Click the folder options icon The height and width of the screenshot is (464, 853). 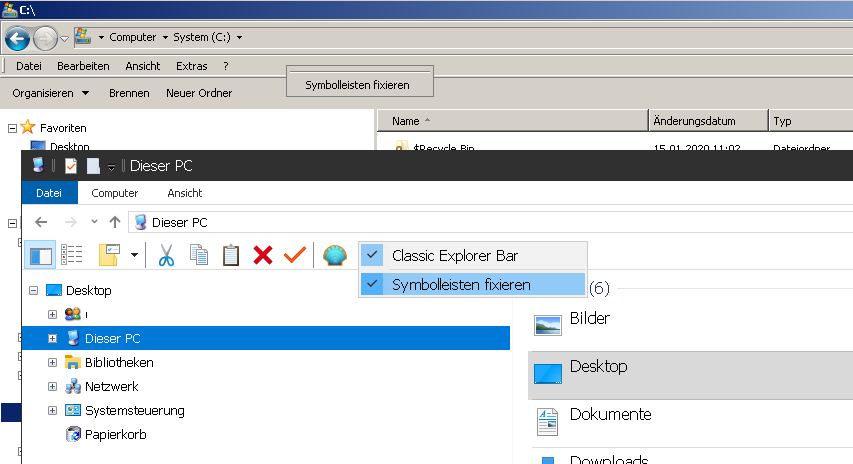tap(109, 255)
